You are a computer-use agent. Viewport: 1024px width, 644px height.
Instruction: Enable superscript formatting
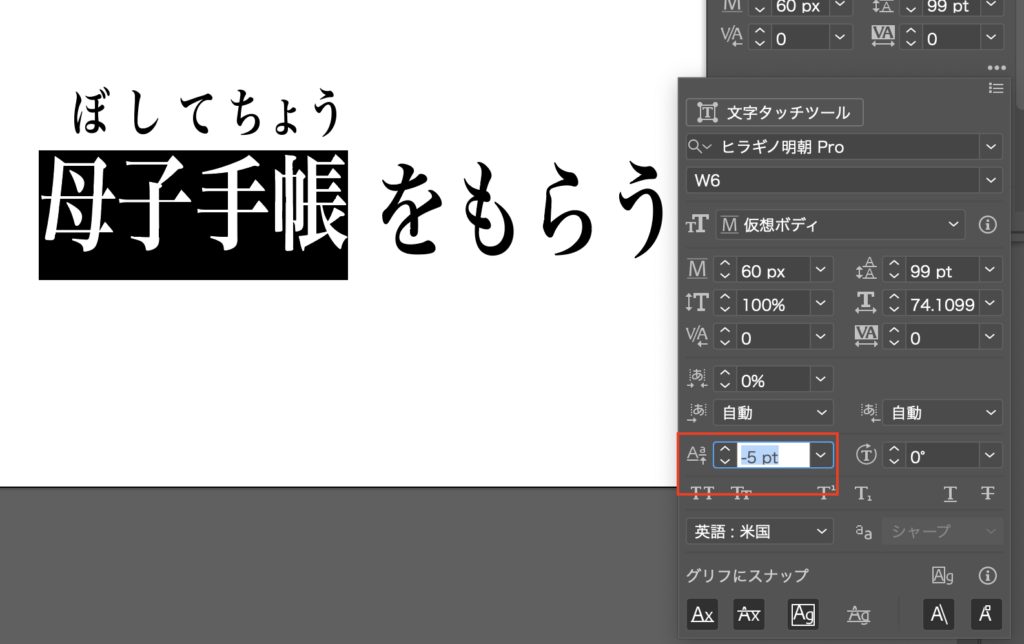pos(825,492)
